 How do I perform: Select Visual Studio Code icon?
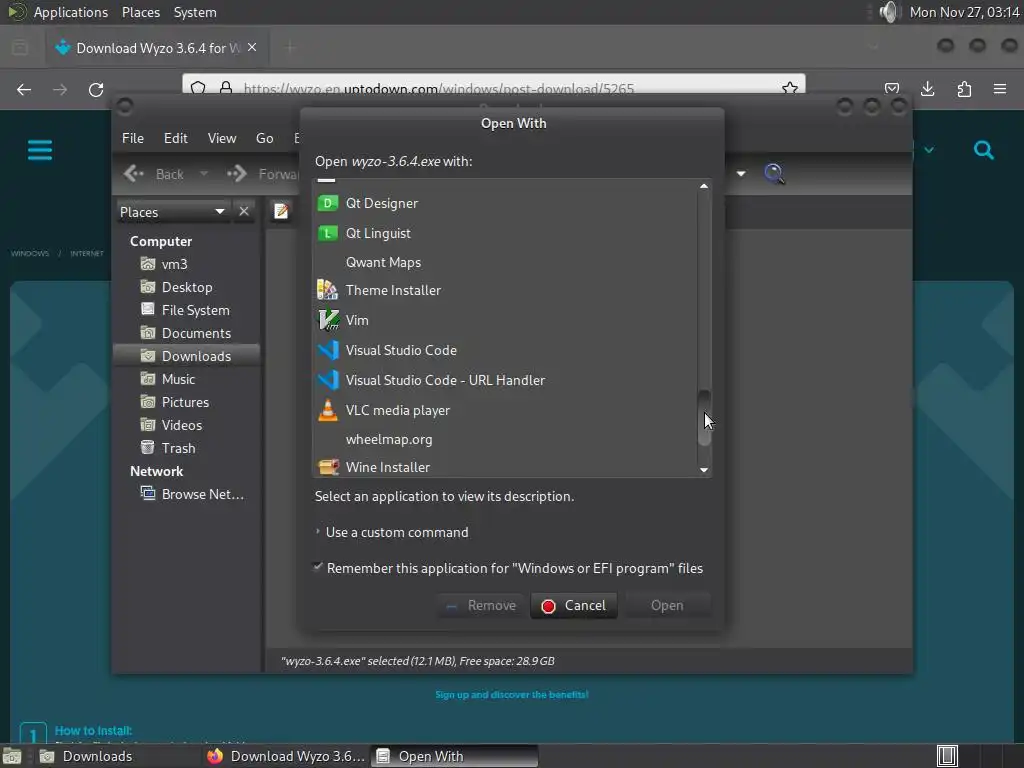click(x=328, y=350)
